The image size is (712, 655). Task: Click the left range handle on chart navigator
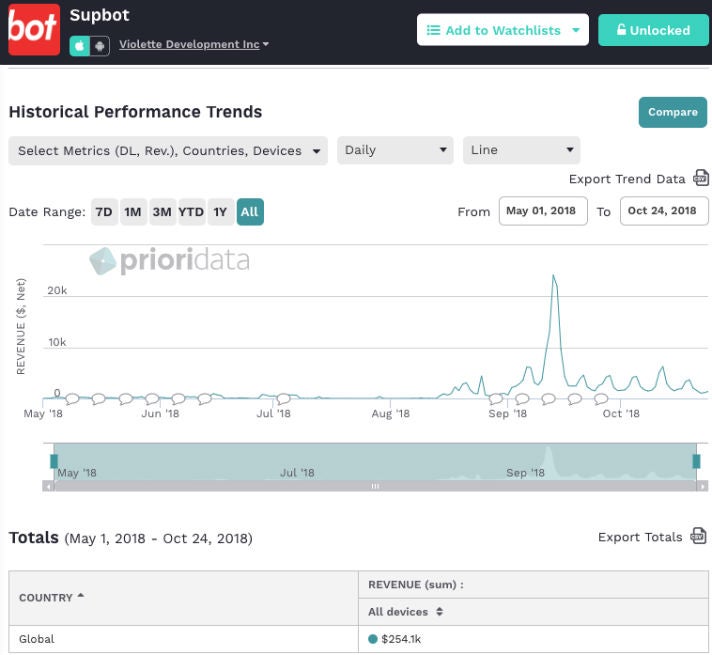pos(54,460)
